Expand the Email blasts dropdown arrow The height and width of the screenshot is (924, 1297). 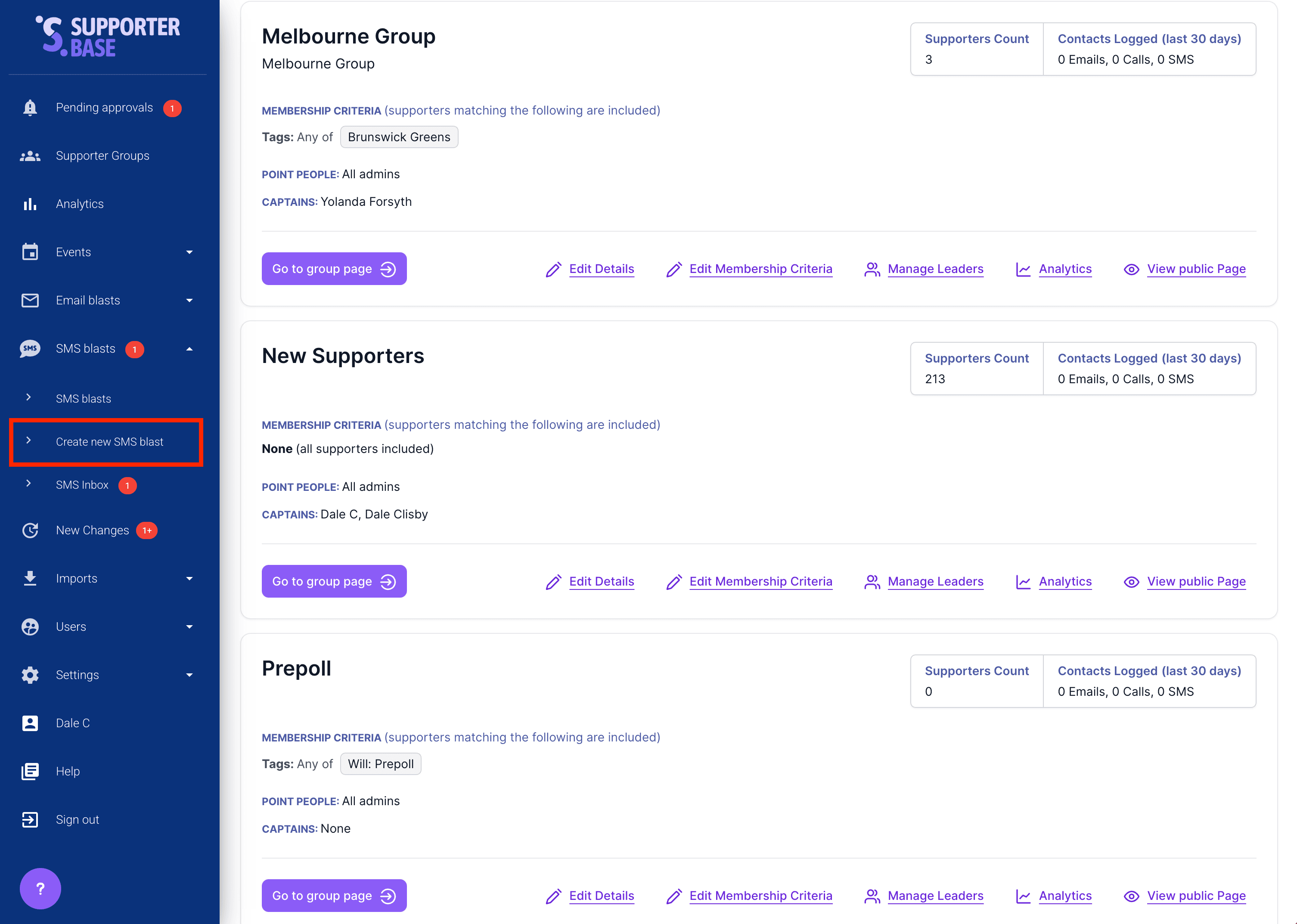[189, 301]
